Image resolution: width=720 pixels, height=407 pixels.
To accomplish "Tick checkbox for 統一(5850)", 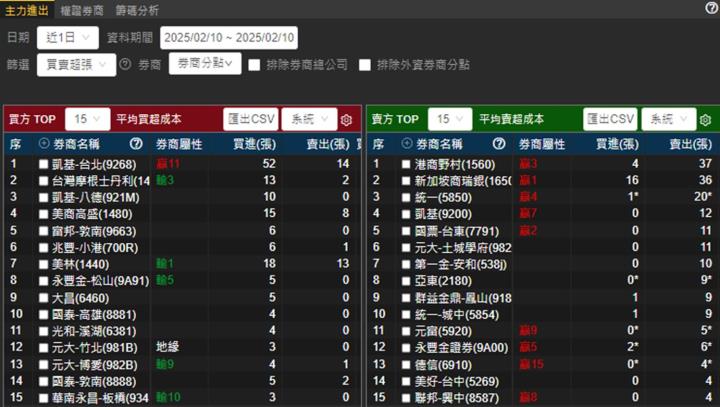I will click(406, 198).
